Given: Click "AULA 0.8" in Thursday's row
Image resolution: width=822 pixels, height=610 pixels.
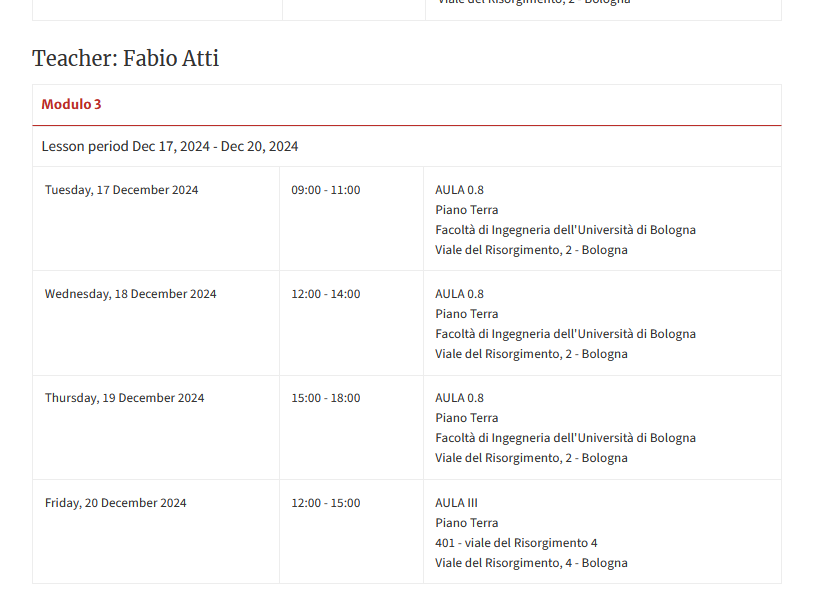Looking at the screenshot, I should coord(459,398).
